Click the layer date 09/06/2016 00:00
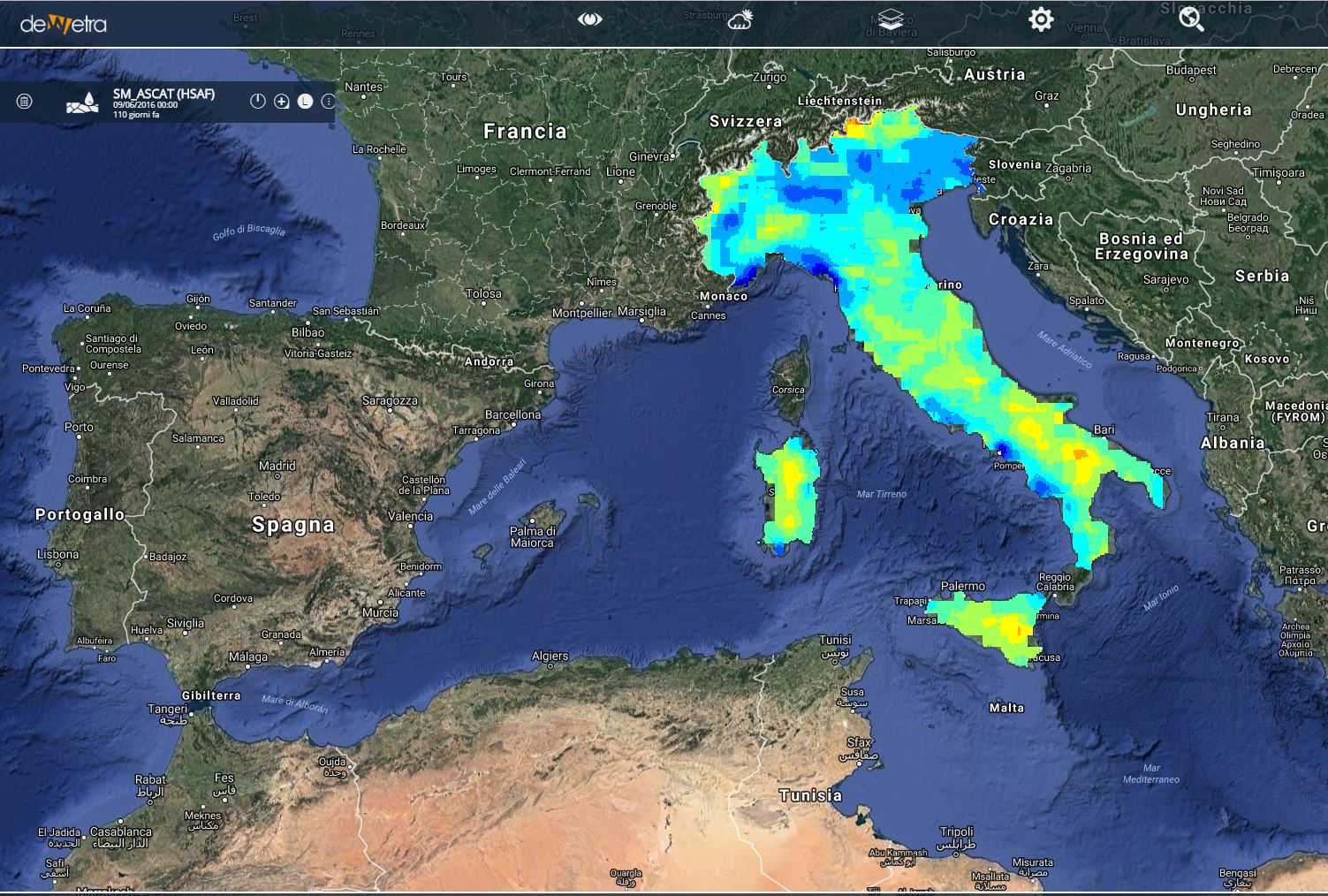Viewport: 1328px width, 896px height. (145, 105)
